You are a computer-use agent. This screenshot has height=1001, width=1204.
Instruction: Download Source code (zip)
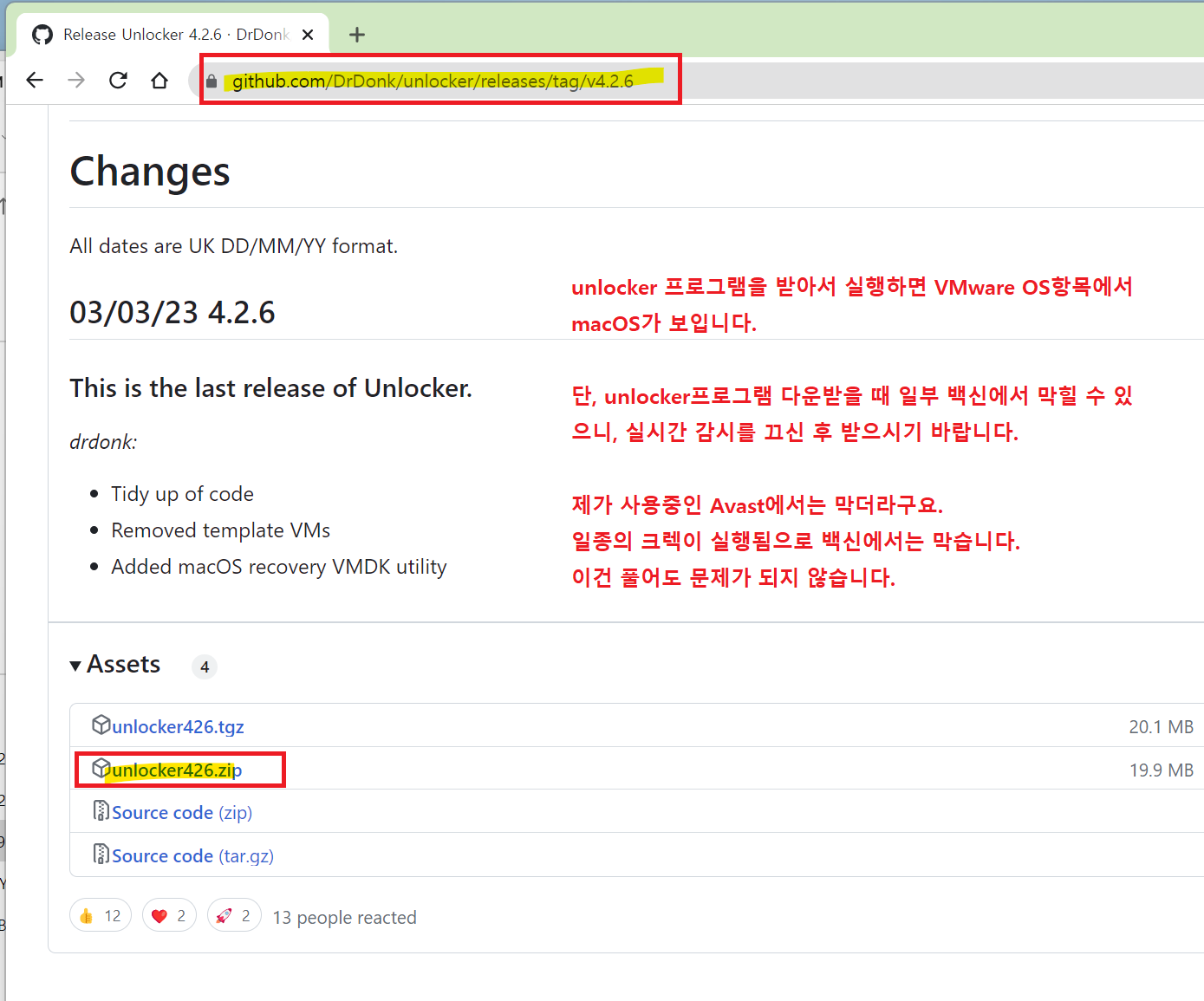coord(182,813)
